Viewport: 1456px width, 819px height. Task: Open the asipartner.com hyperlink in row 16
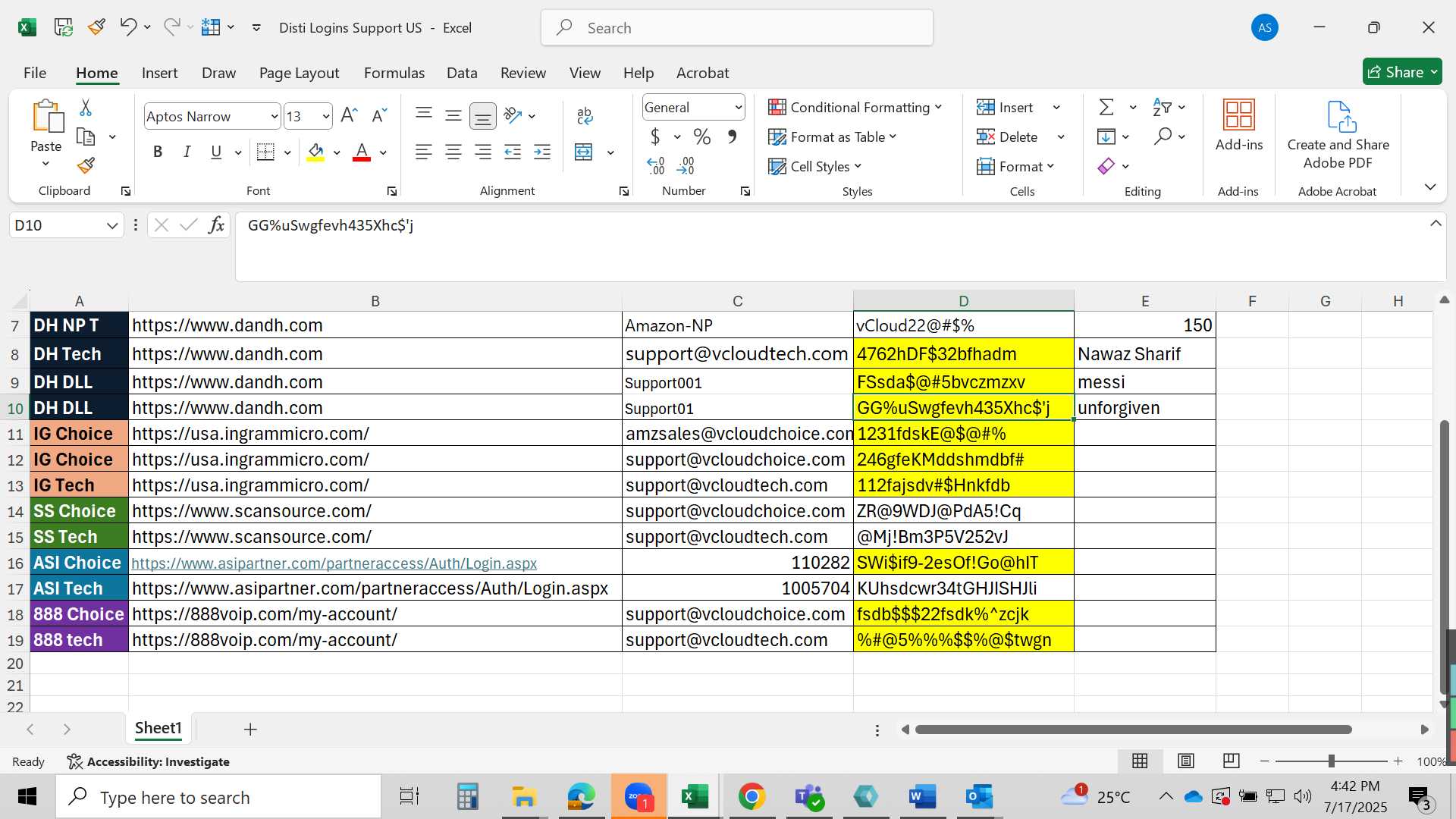coord(334,563)
